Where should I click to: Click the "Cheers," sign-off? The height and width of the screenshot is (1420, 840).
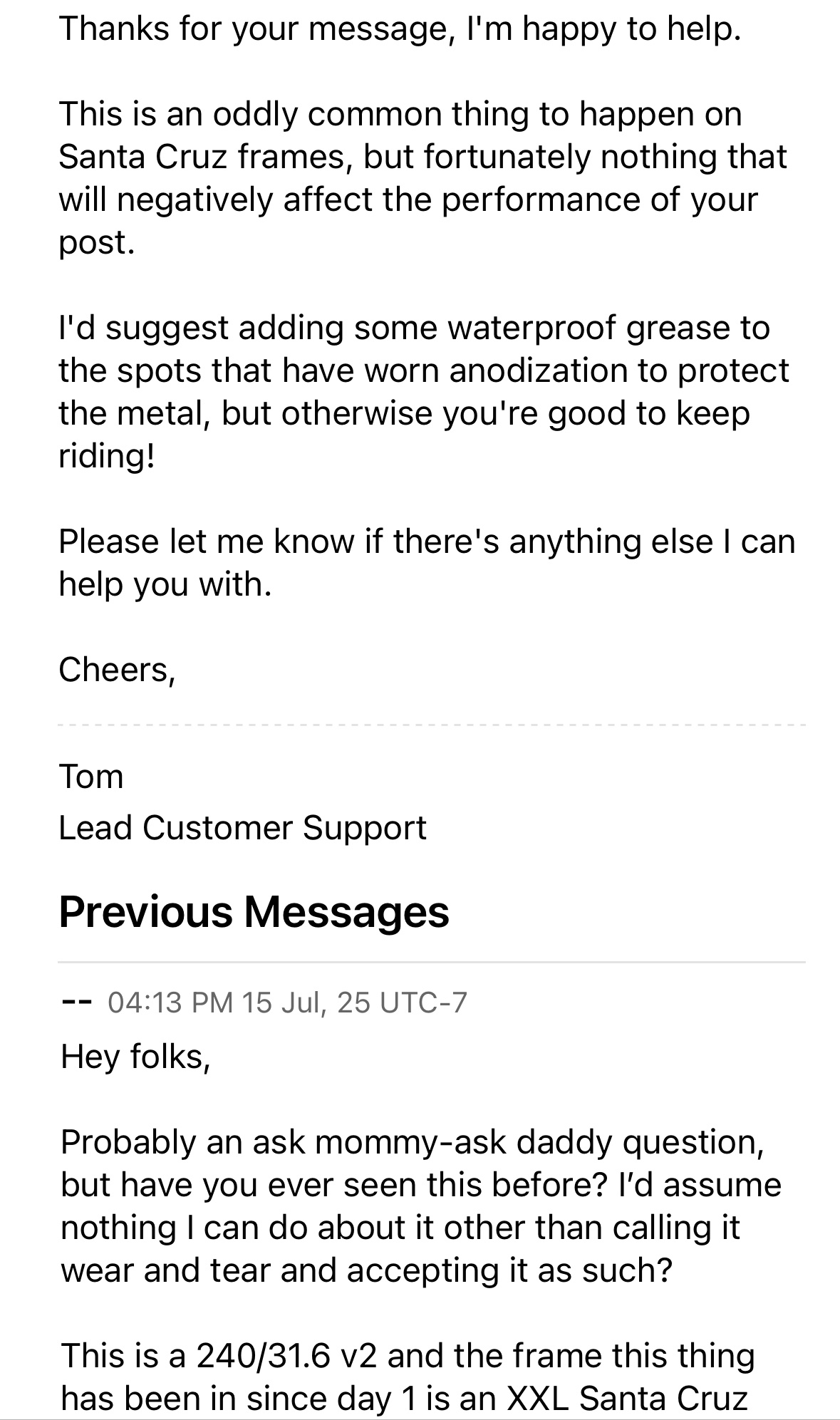pos(117,669)
